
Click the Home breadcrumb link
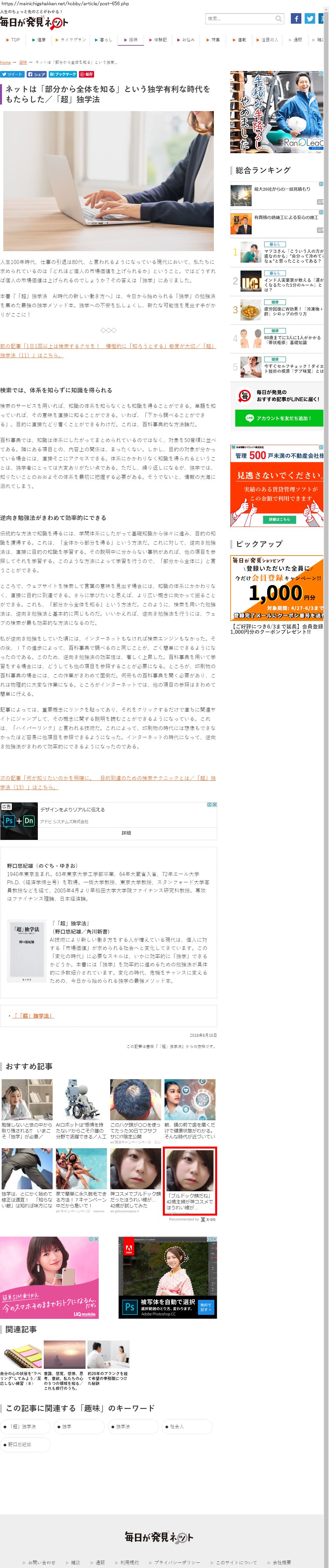[x=6, y=62]
